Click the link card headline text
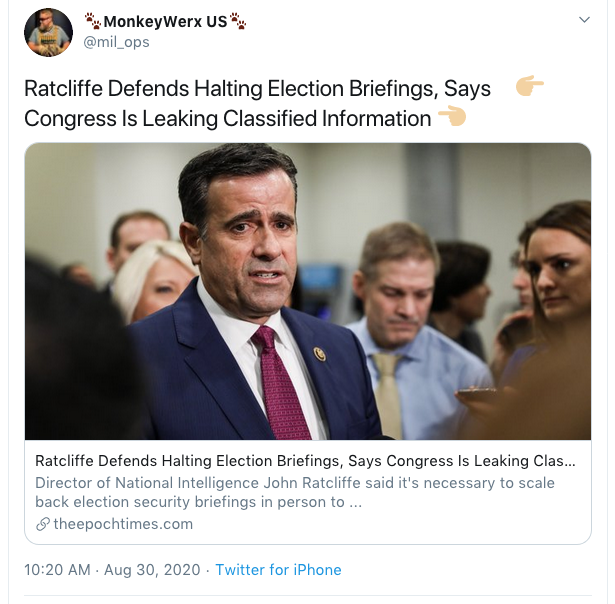This screenshot has height=604, width=615. pos(305,461)
